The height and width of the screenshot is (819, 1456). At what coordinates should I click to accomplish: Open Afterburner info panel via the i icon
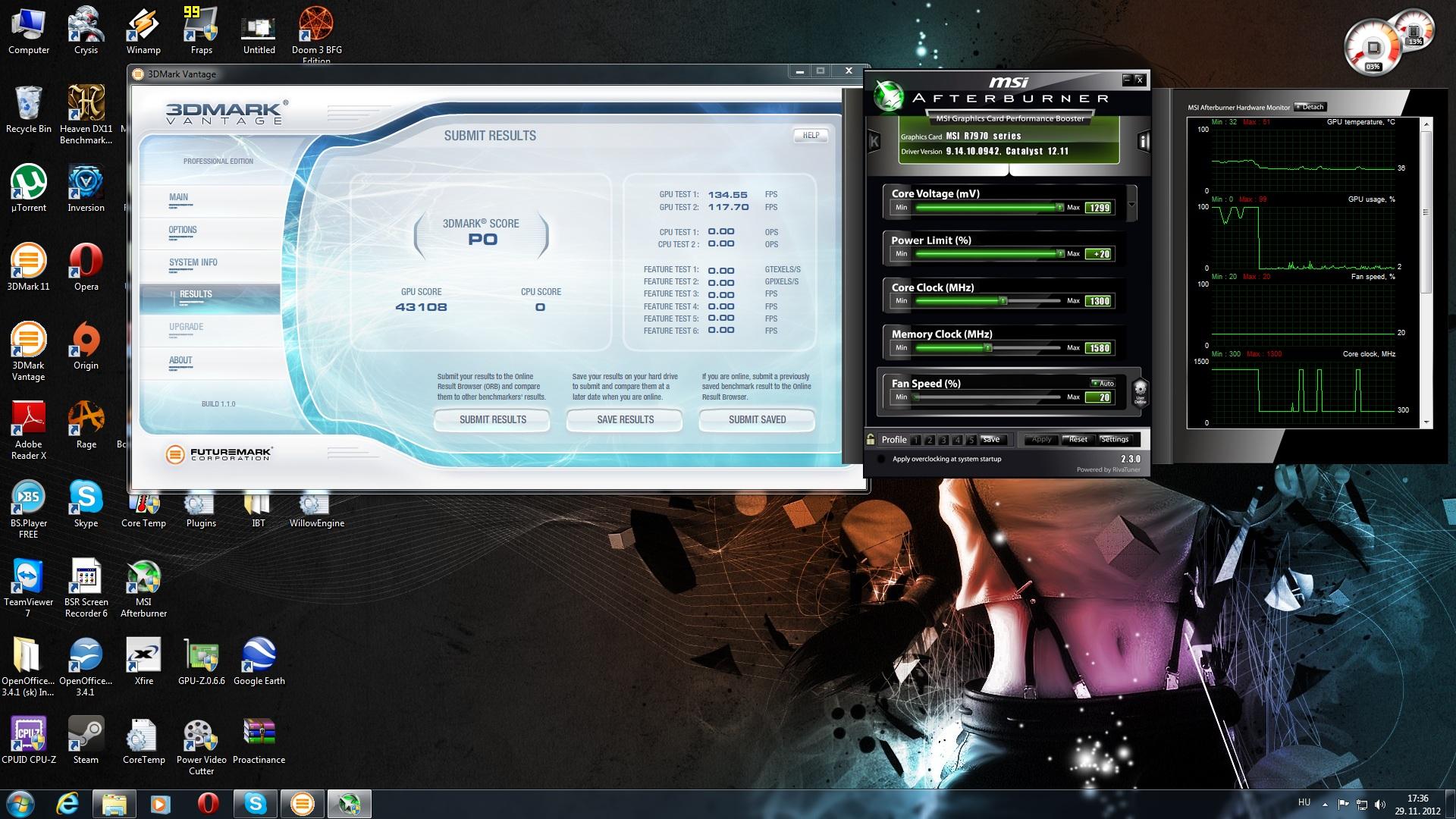coord(1144,141)
